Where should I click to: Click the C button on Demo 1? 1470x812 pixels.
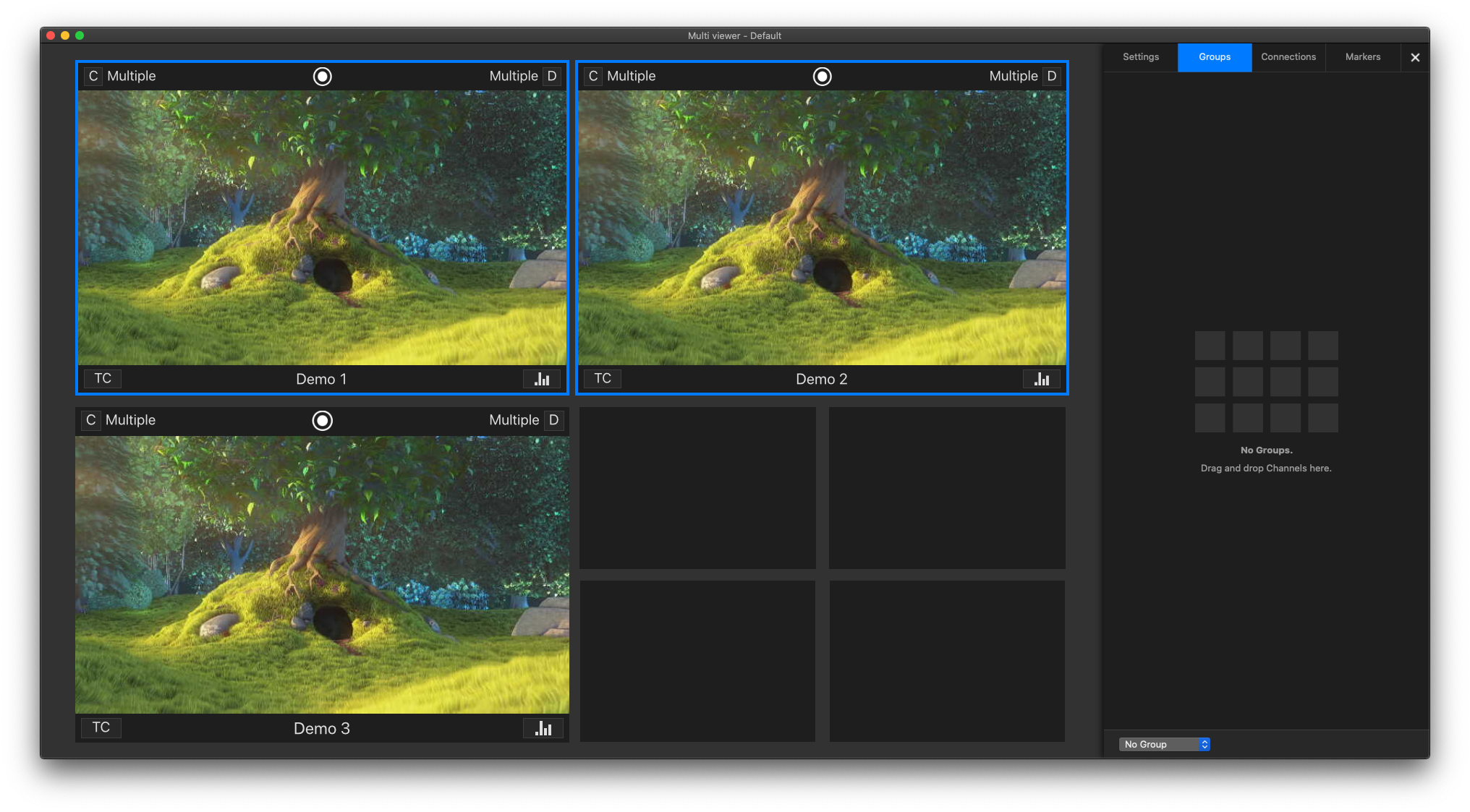pyautogui.click(x=93, y=76)
